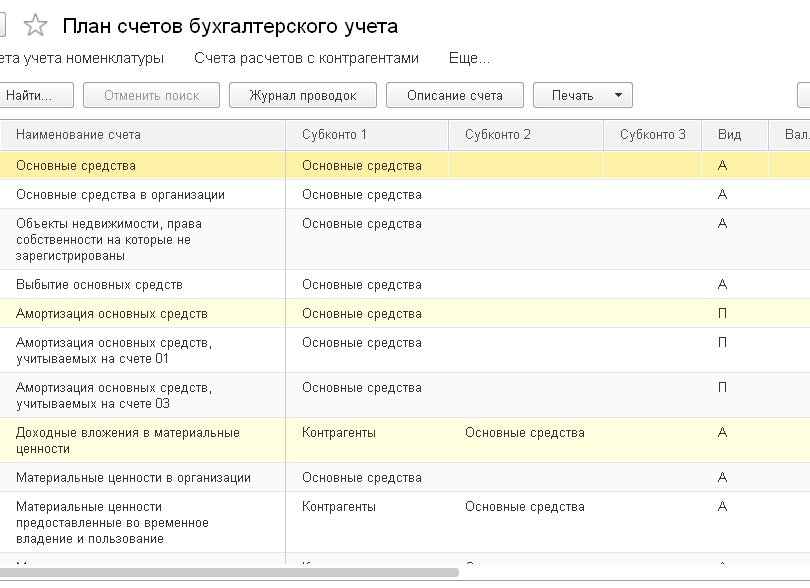Click Субконто 2 cell of Доходные вложения row
The image size is (810, 588).
pos(526,440)
